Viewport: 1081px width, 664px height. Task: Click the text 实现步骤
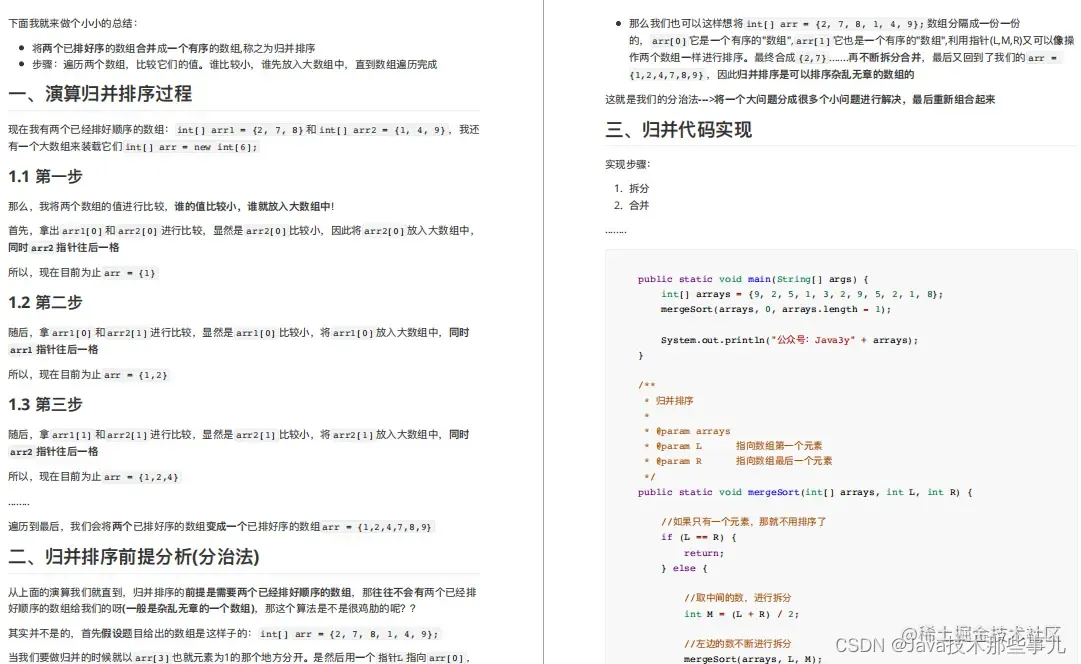point(628,164)
